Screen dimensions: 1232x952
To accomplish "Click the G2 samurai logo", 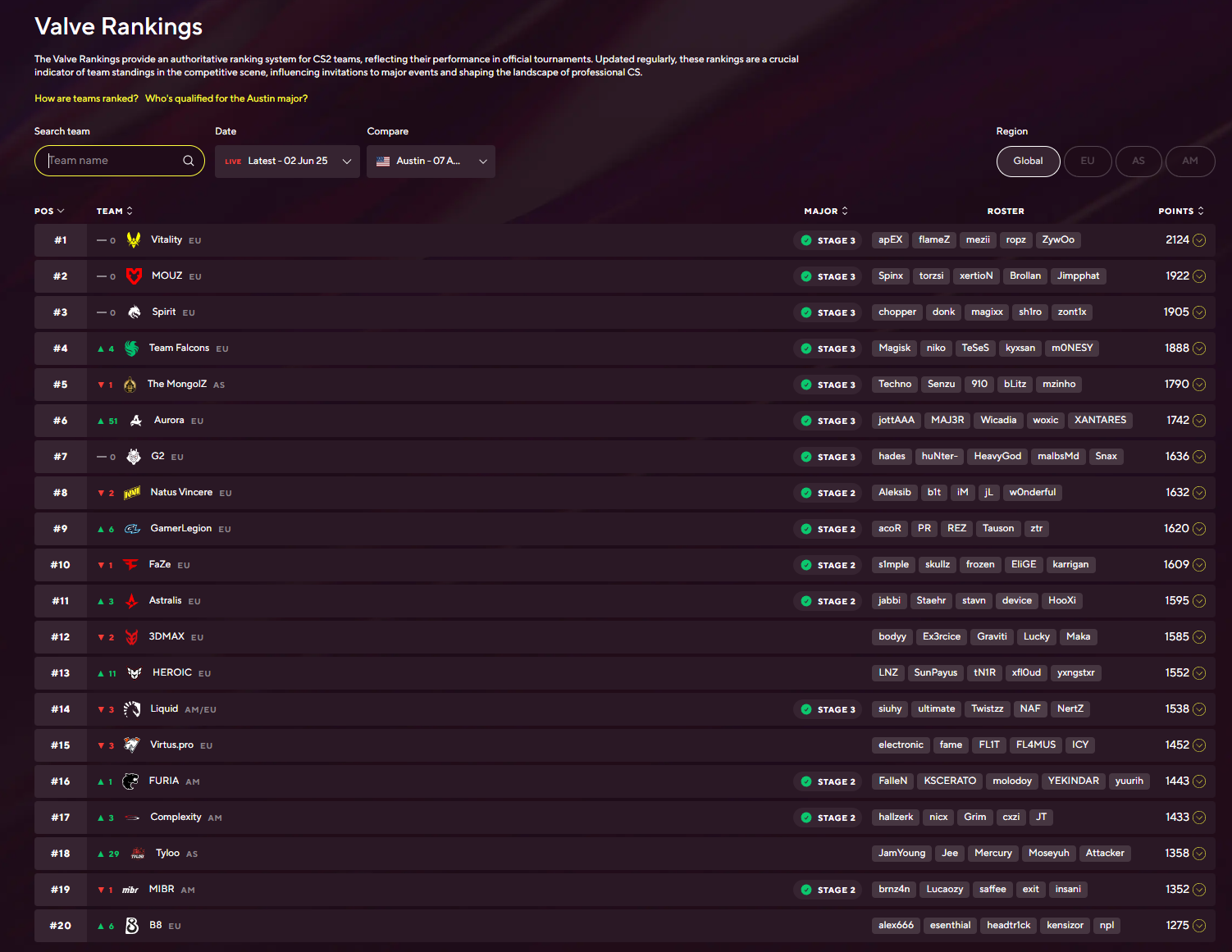I will [134, 457].
